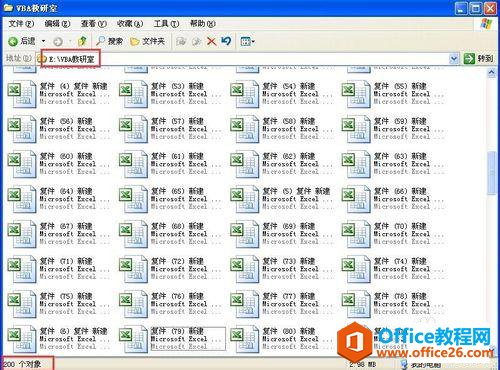Click the scrollbar up arrow
This screenshot has height=370, width=500.
point(492,73)
